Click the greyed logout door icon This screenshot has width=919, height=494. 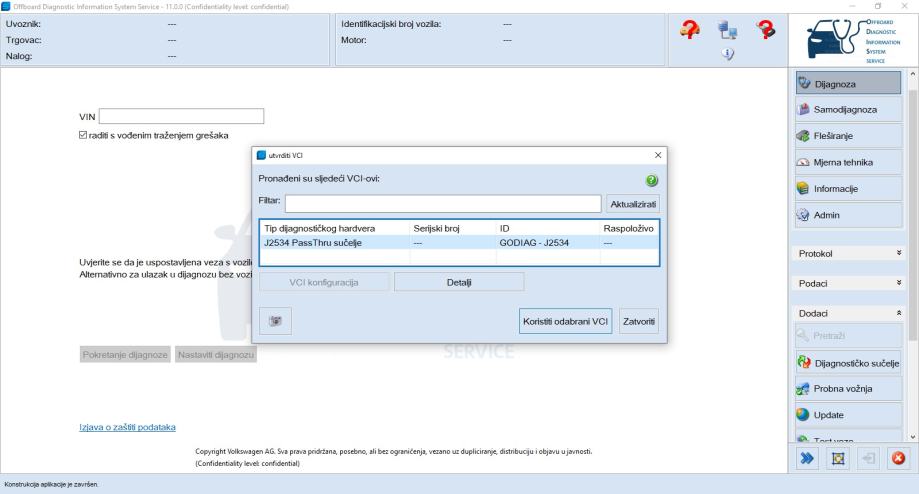tap(869, 458)
